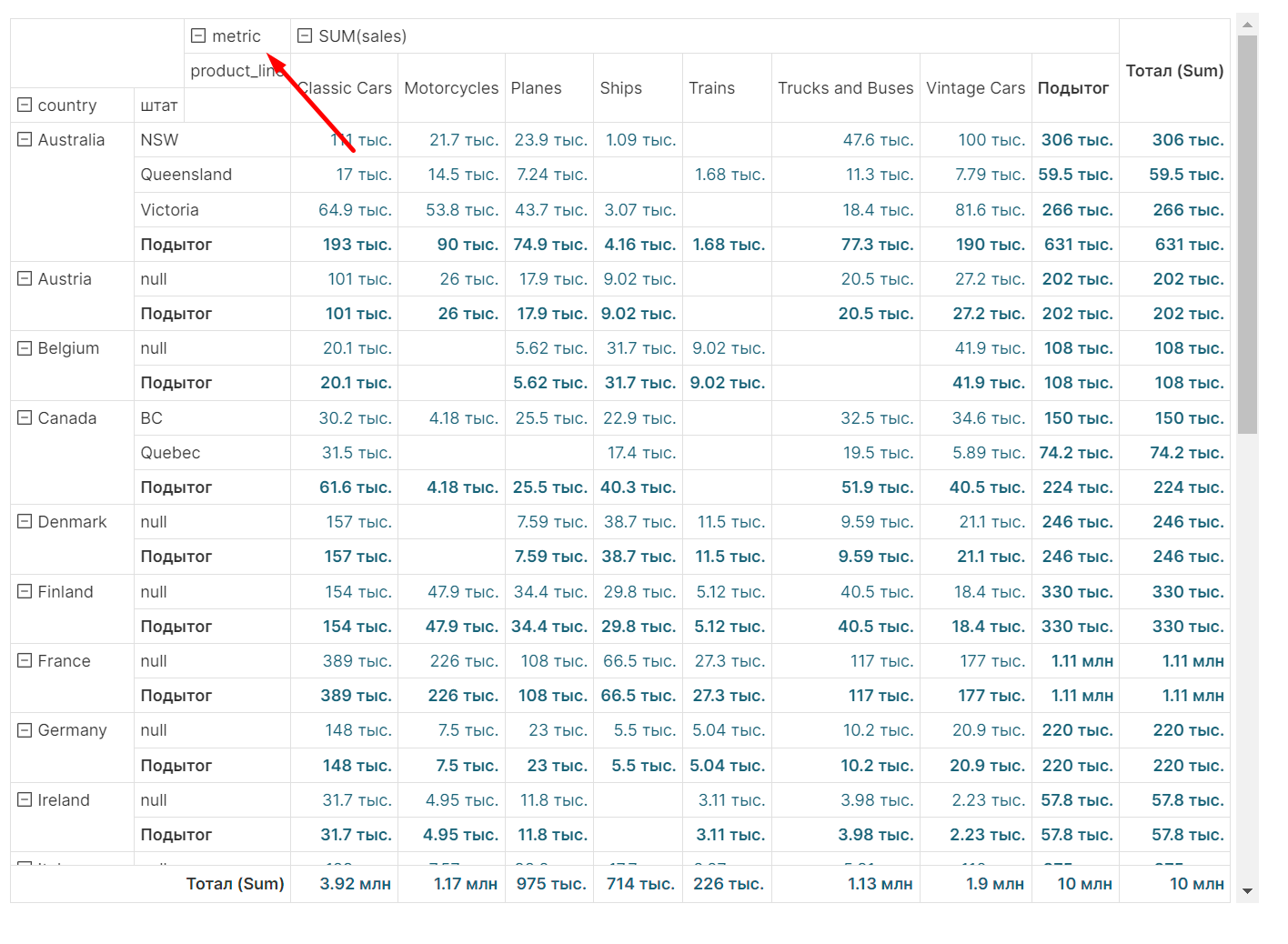The height and width of the screenshot is (944, 1288).
Task: Click NSW Motorcycles value 21.7 тыс.
Action: pos(464,140)
